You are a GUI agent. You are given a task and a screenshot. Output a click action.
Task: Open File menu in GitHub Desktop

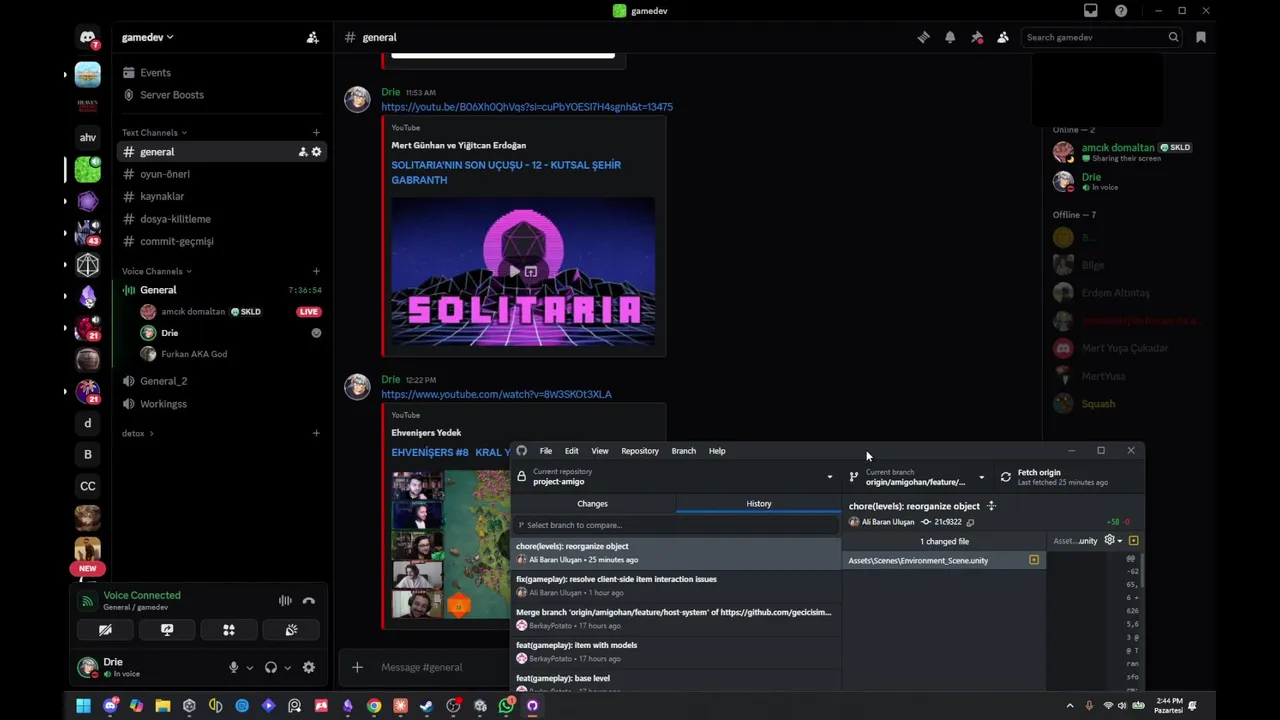(x=546, y=451)
